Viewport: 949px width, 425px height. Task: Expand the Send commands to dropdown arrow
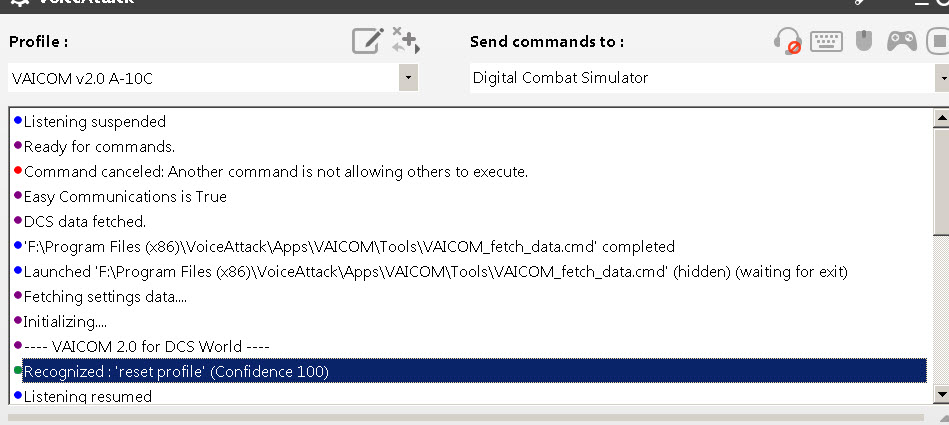(943, 78)
